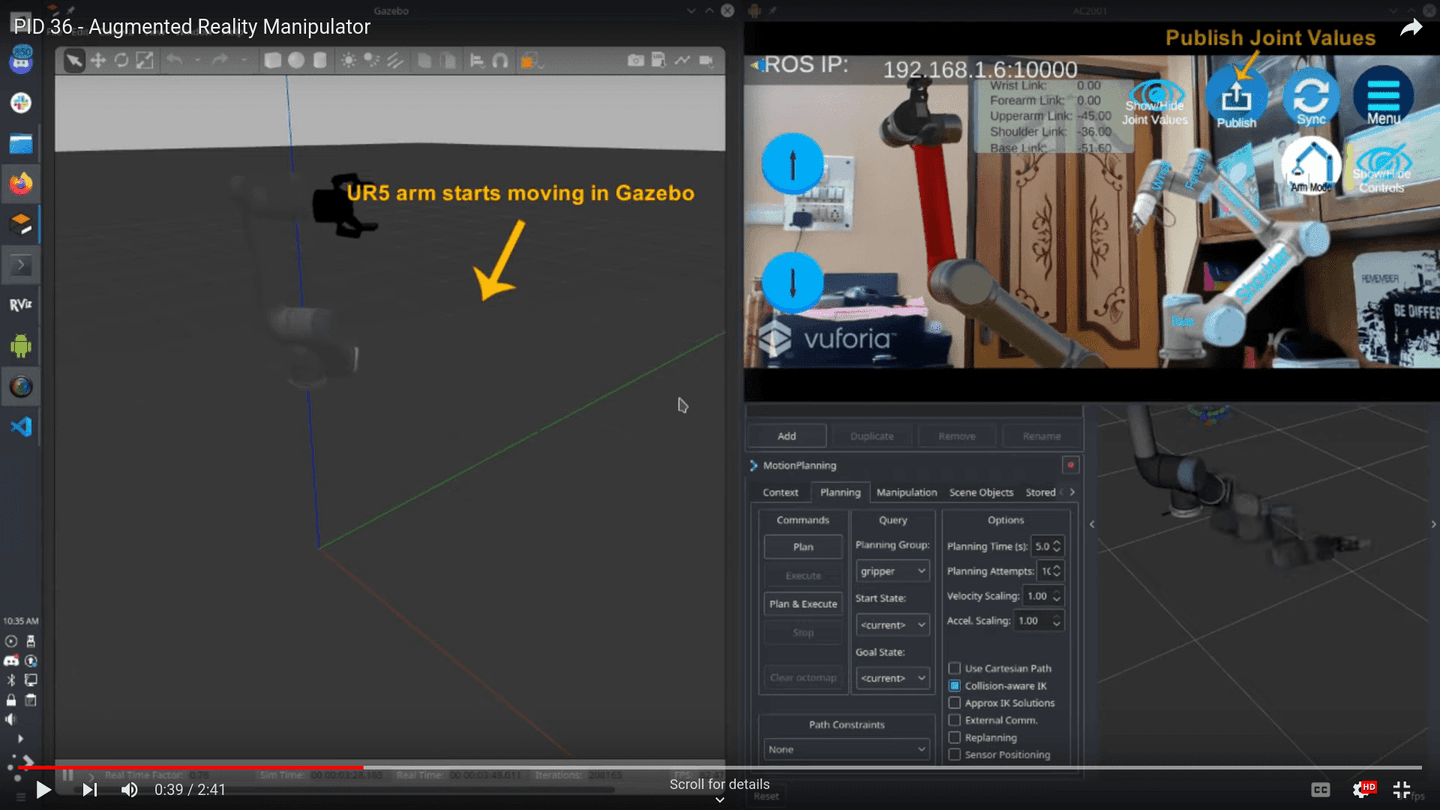1440x810 pixels.
Task: Toggle the snap magnet tool in Gazebo
Action: [x=500, y=61]
